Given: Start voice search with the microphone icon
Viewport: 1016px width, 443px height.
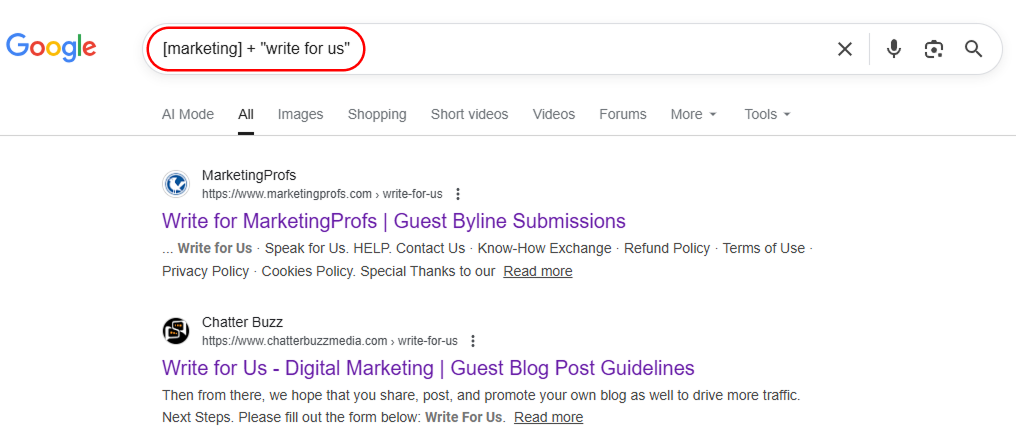Looking at the screenshot, I should [894, 49].
